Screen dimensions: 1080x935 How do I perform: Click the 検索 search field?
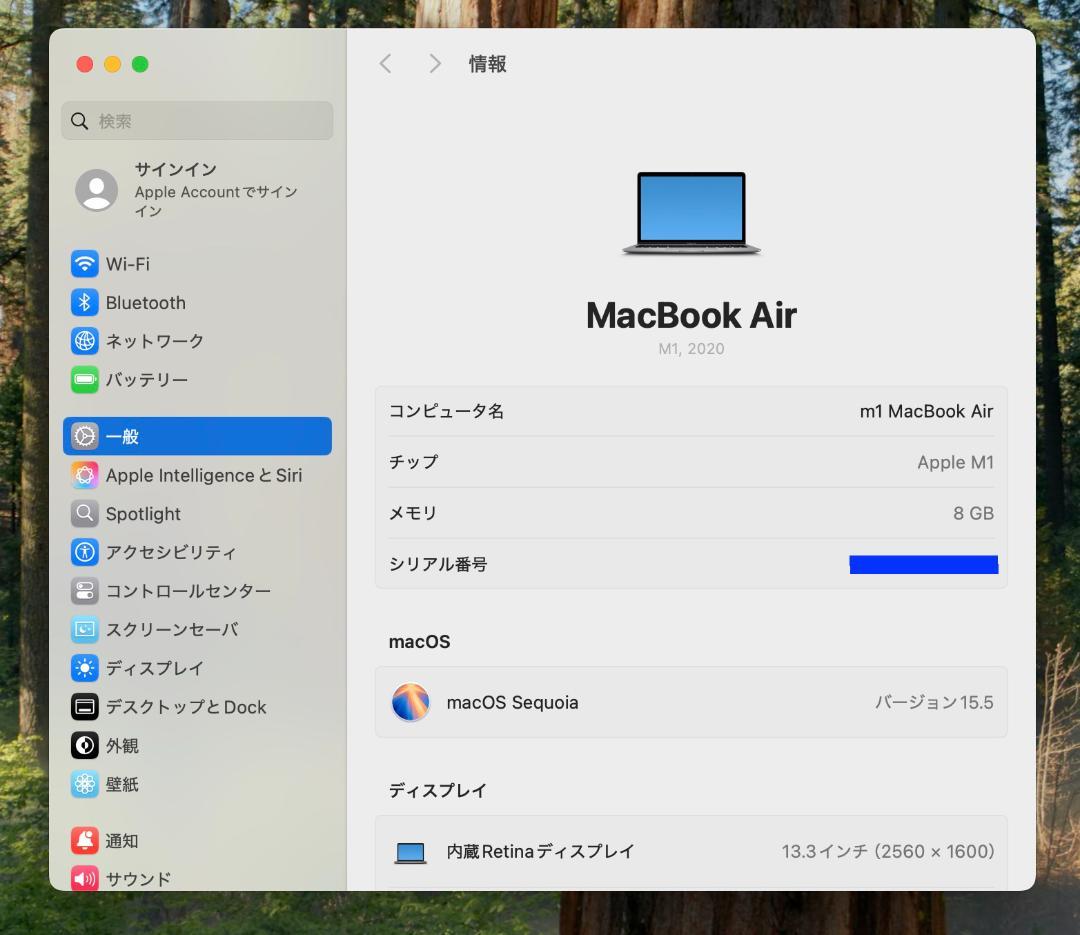[x=197, y=120]
